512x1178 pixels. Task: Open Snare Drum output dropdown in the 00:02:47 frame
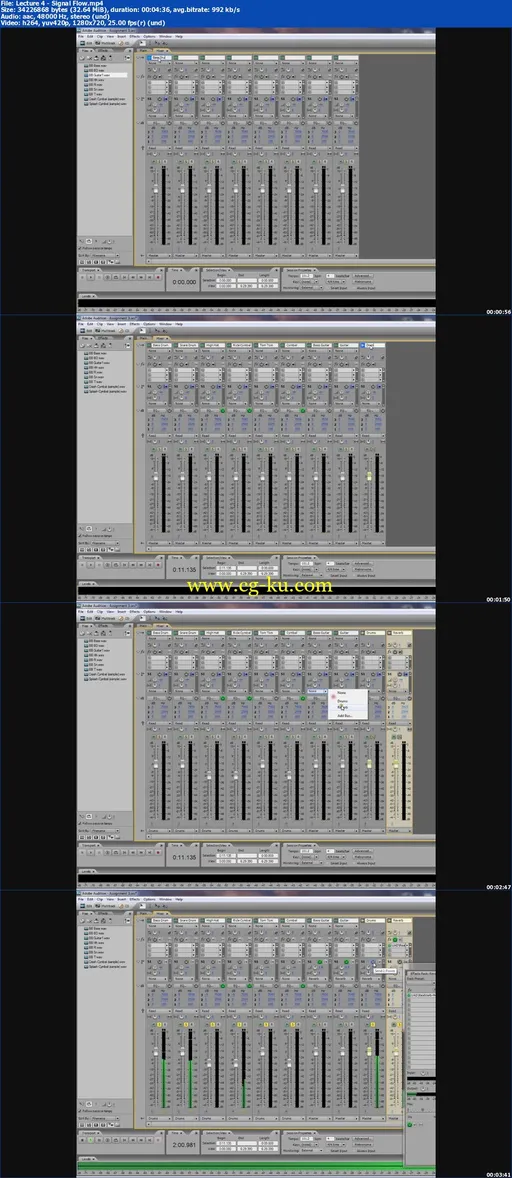tap(185, 831)
